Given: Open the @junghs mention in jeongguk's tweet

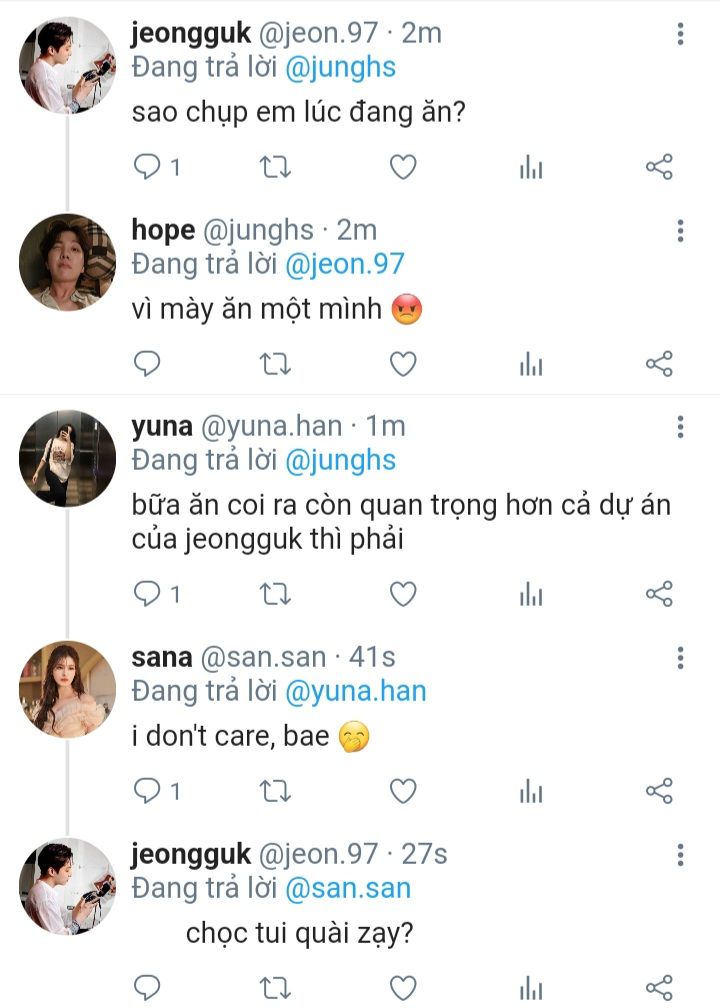Looking at the screenshot, I should [x=341, y=67].
